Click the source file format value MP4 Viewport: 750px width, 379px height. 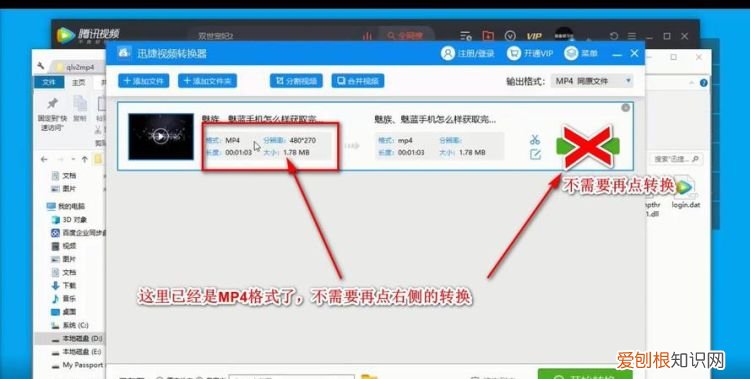pyautogui.click(x=232, y=141)
